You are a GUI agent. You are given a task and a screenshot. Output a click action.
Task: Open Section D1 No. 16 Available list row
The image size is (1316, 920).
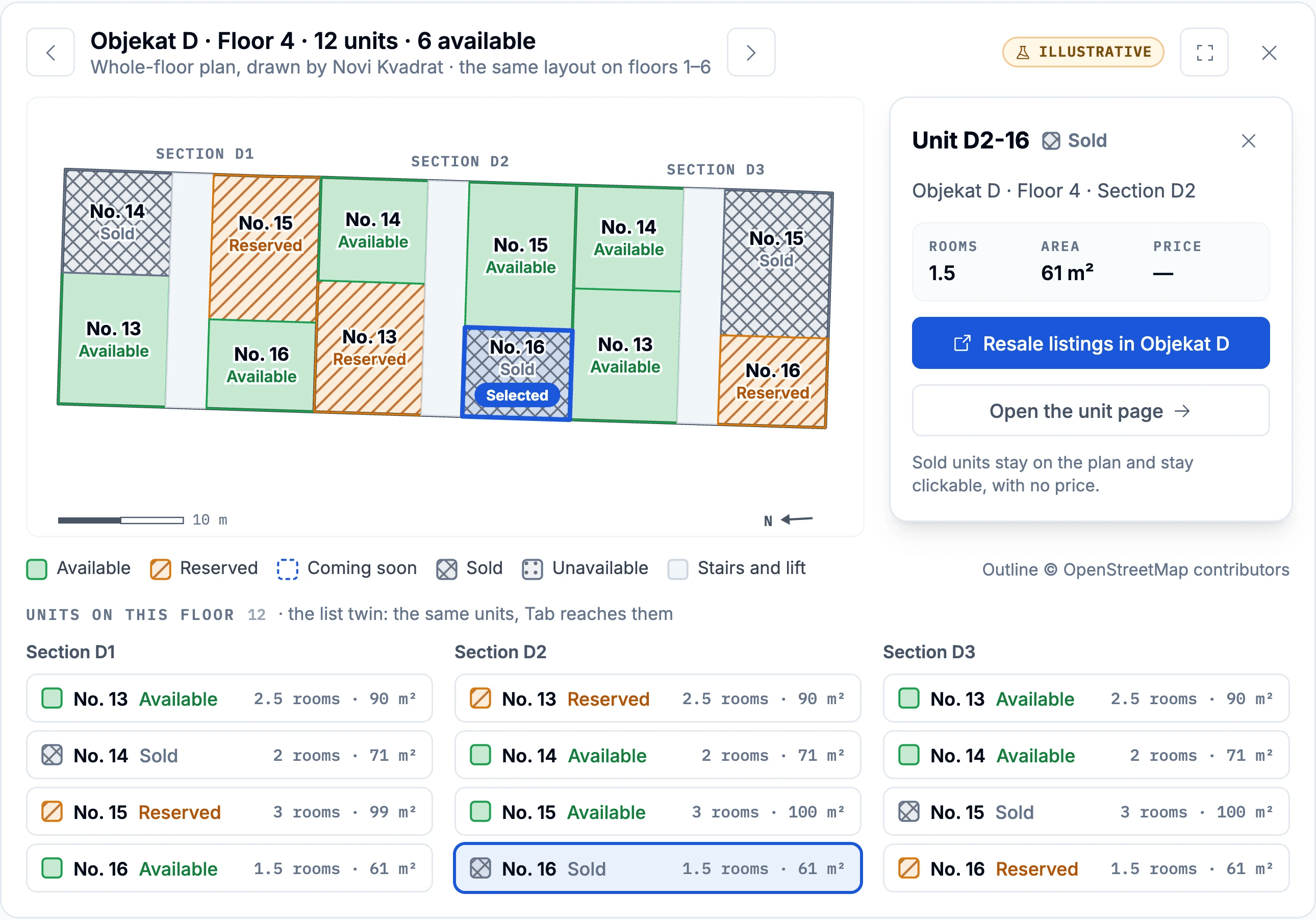point(229,868)
